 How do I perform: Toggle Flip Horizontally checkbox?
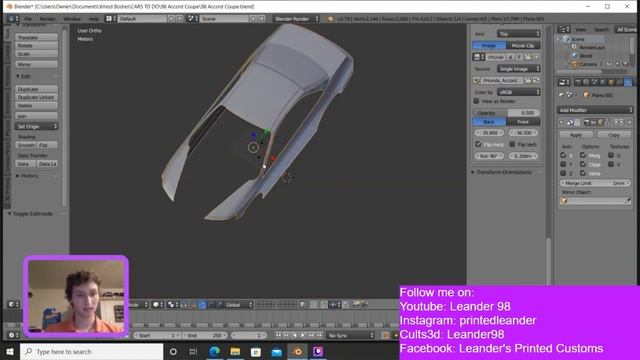478,144
